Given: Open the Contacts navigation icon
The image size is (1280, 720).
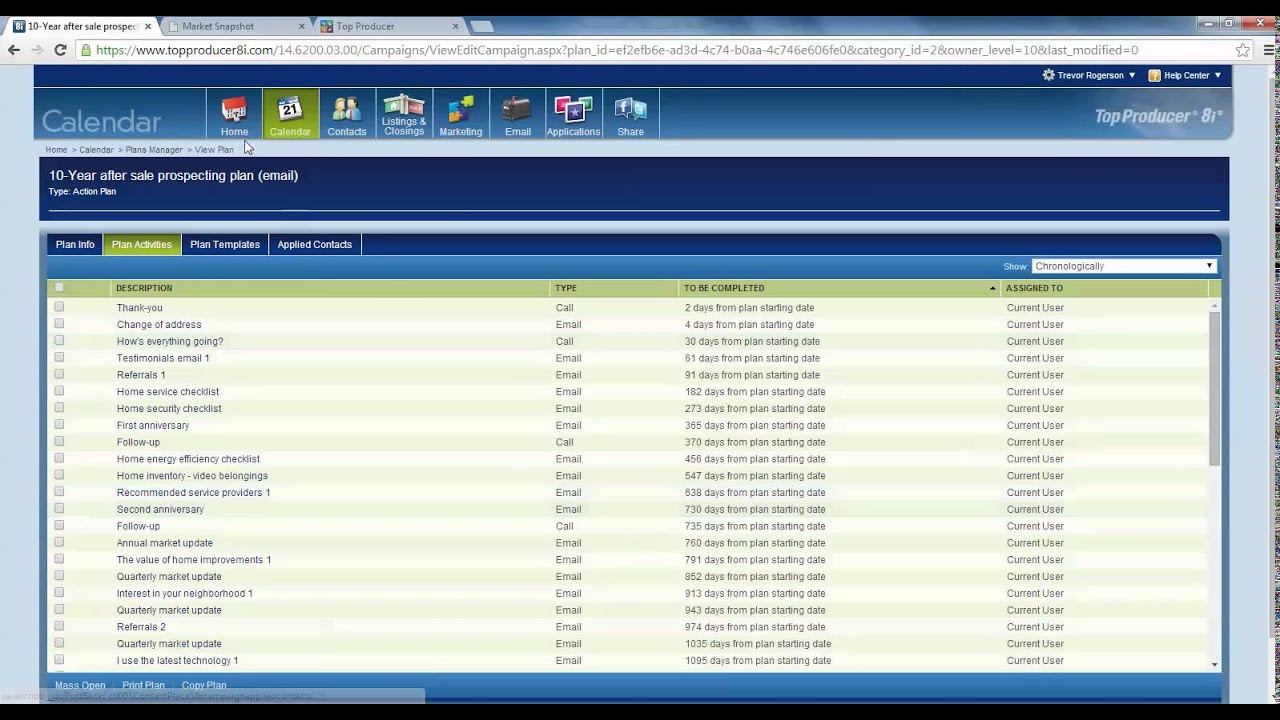Looking at the screenshot, I should (x=347, y=114).
